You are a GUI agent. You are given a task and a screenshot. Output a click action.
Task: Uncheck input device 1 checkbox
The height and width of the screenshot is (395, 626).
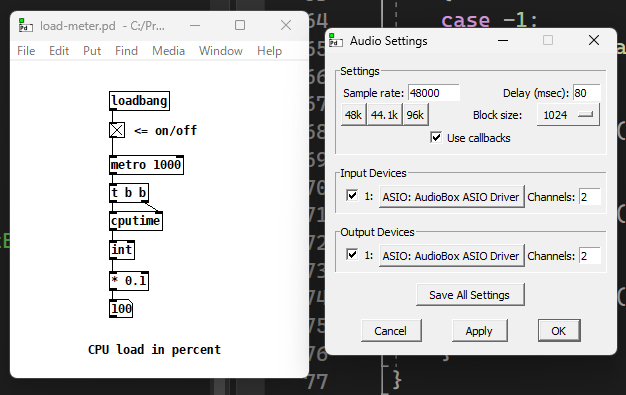pos(352,196)
